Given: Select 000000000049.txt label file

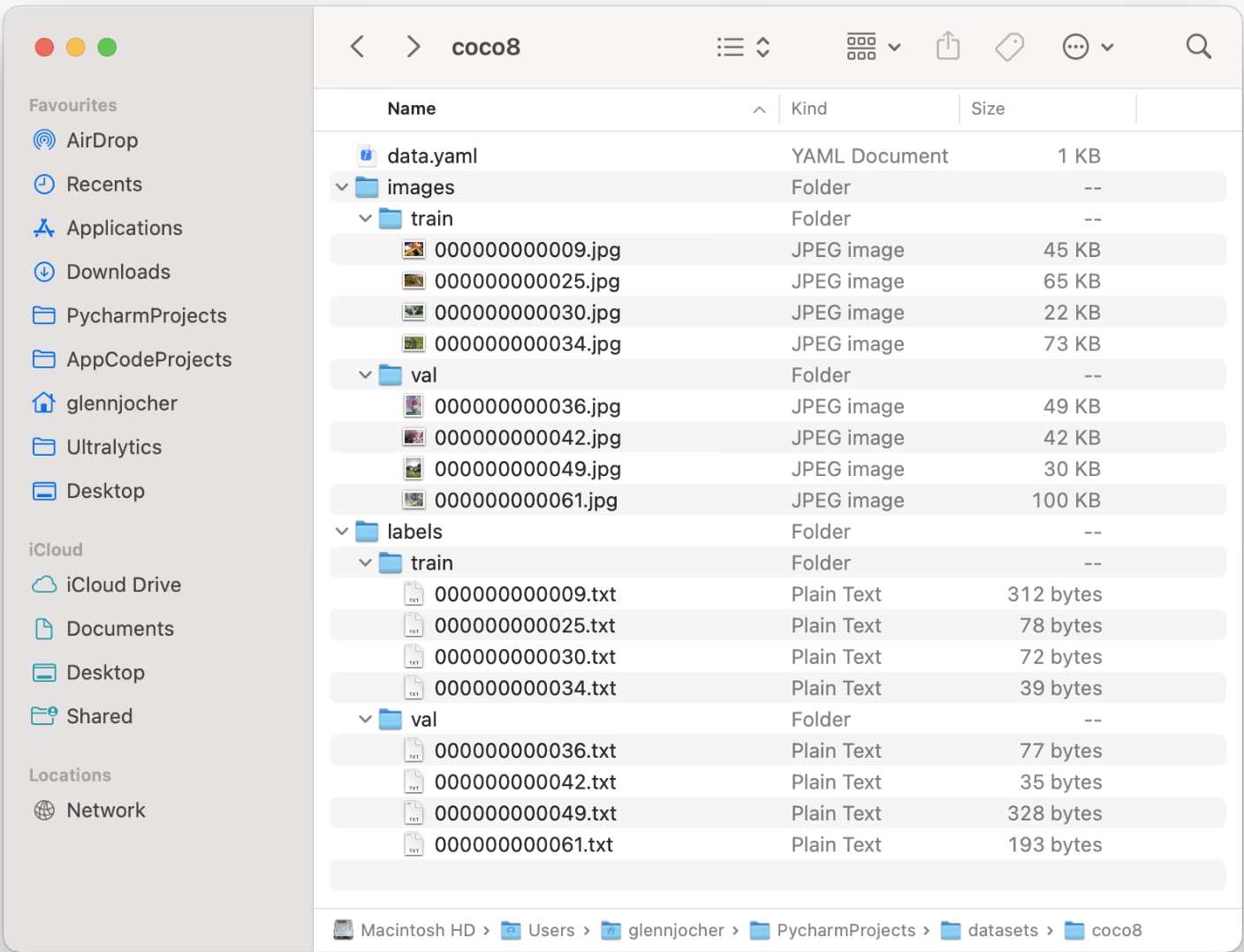Looking at the screenshot, I should (x=525, y=813).
